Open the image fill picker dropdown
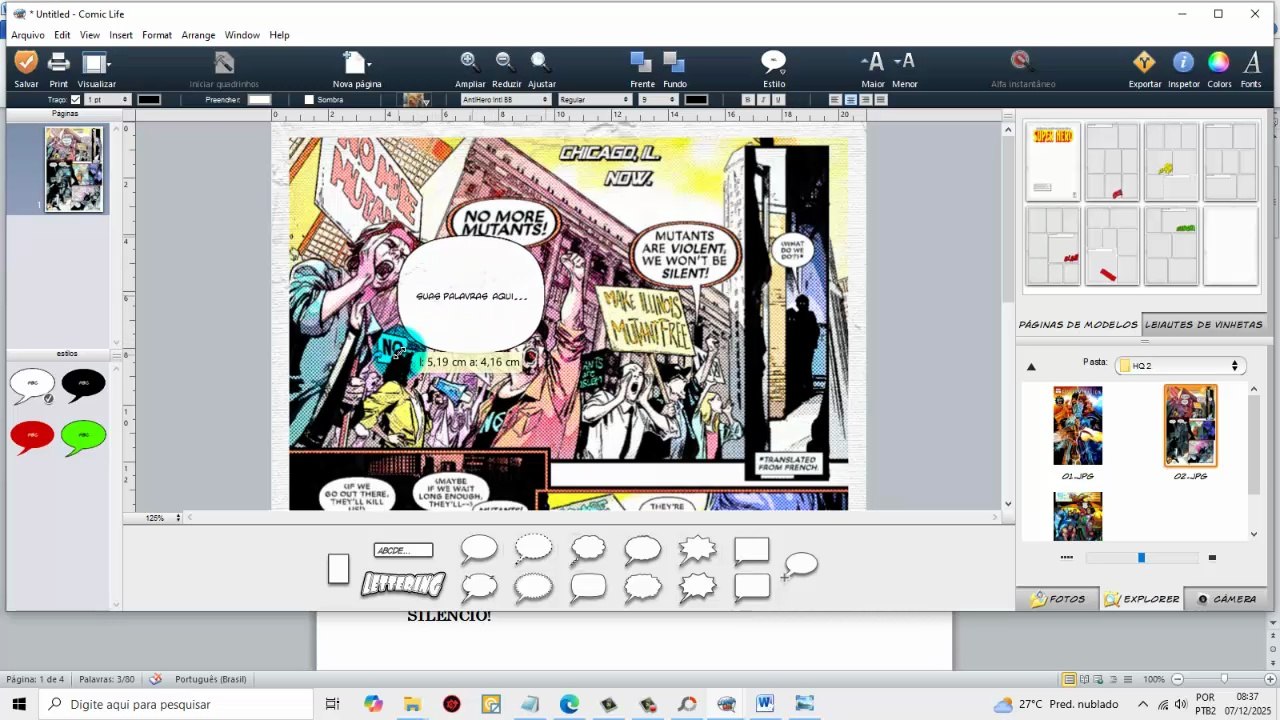Screen dimensions: 1280x720 click(x=416, y=100)
